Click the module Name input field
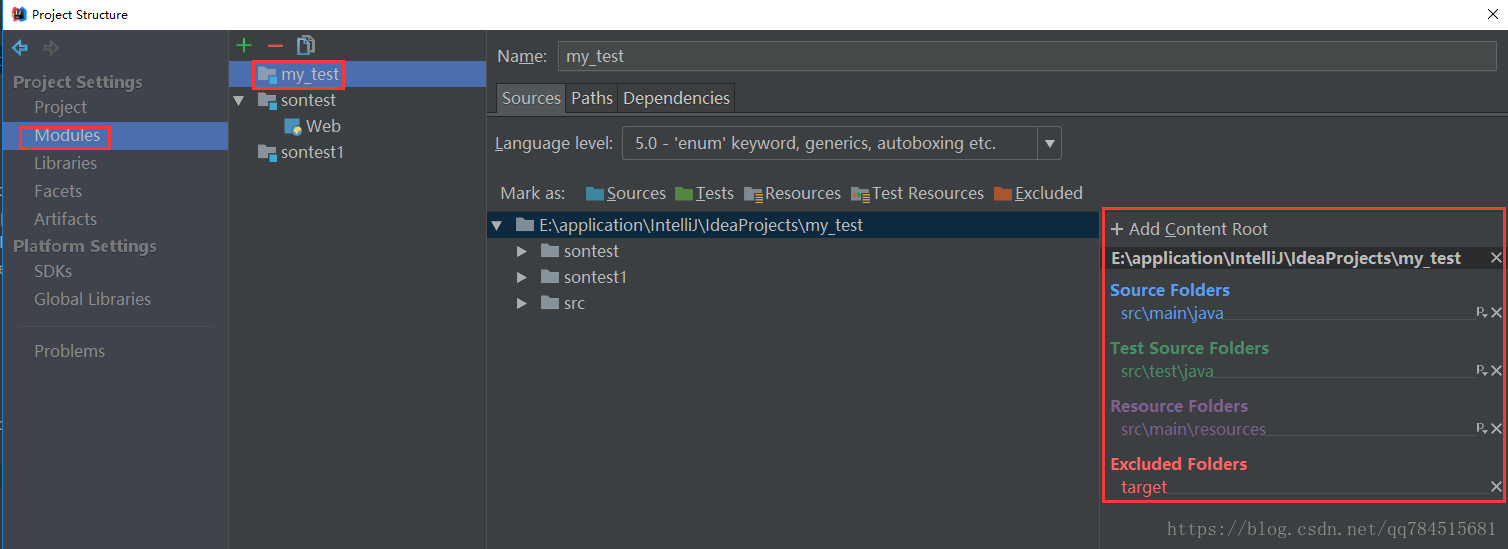Viewport: 1508px width, 549px height. click(1027, 56)
